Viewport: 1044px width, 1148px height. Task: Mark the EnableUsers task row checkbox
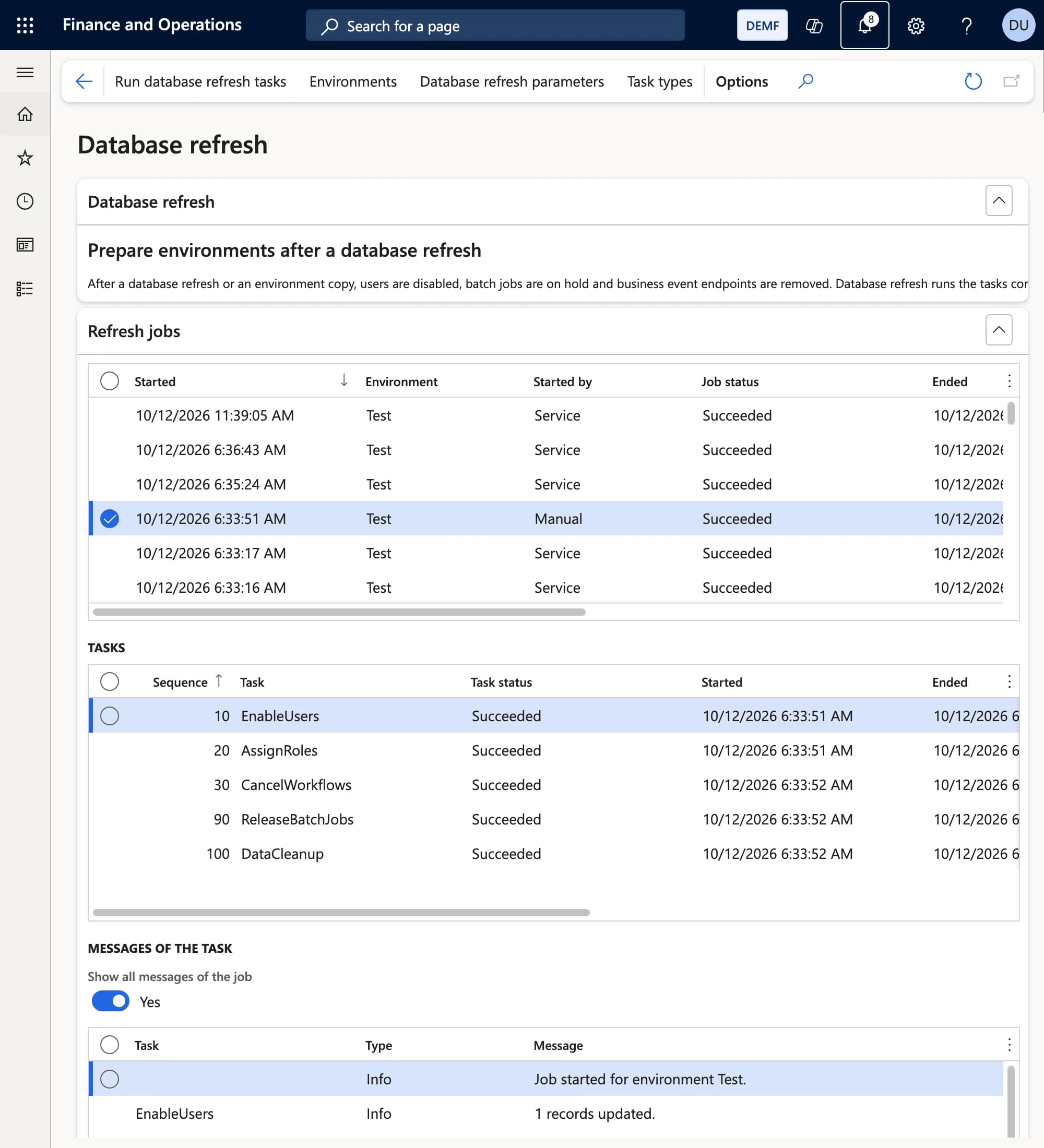(x=109, y=716)
